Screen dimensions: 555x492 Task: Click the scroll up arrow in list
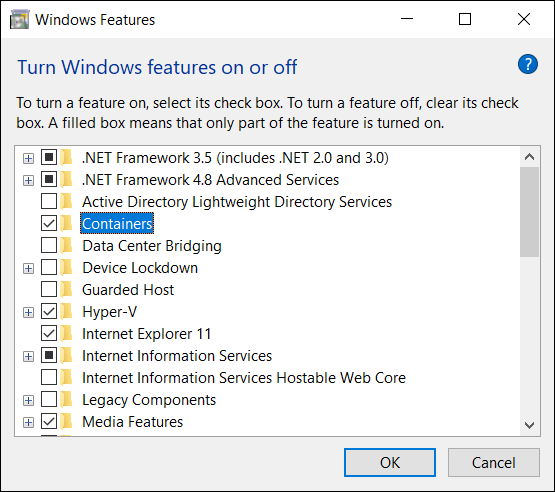[x=529, y=157]
